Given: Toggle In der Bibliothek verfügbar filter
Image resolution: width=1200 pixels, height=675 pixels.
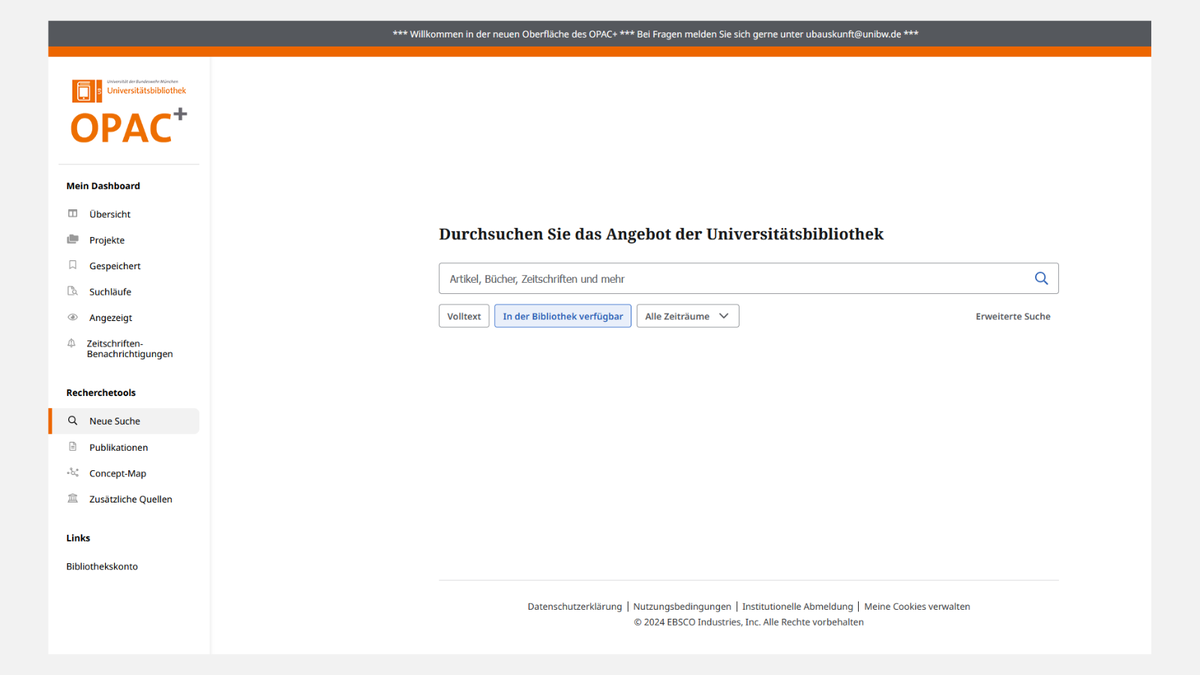Looking at the screenshot, I should [563, 316].
